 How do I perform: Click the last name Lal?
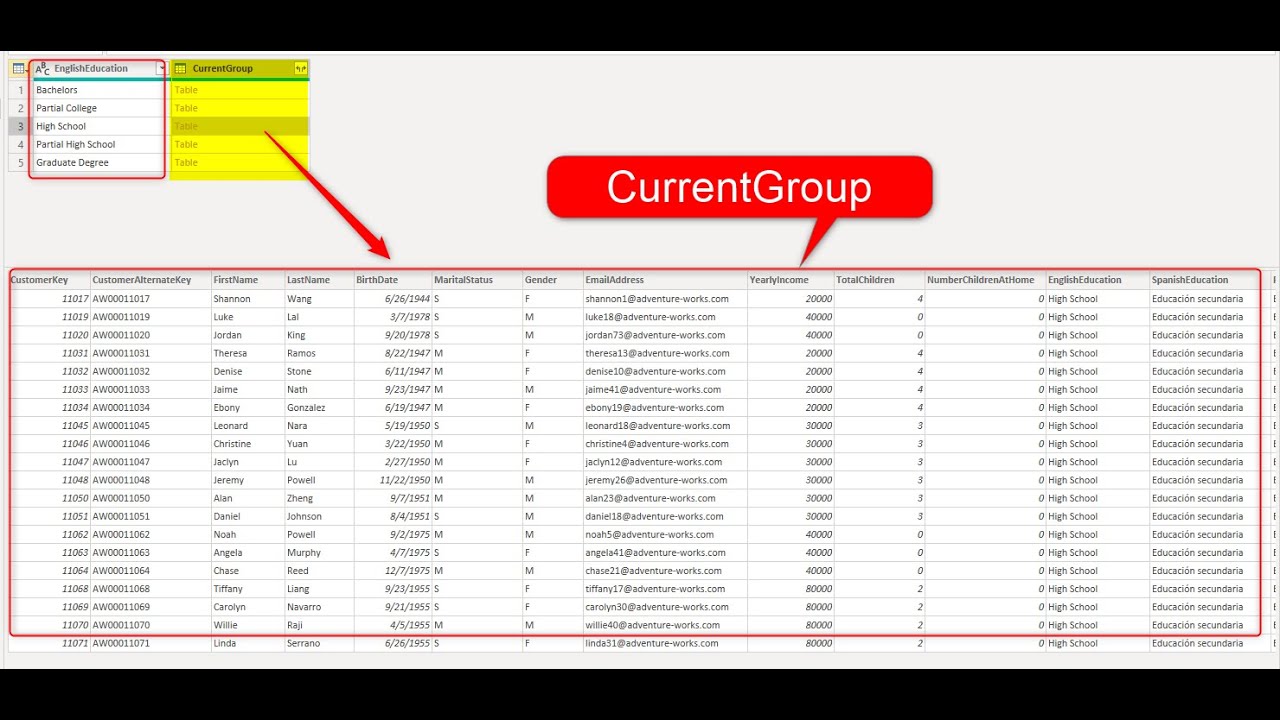point(293,317)
